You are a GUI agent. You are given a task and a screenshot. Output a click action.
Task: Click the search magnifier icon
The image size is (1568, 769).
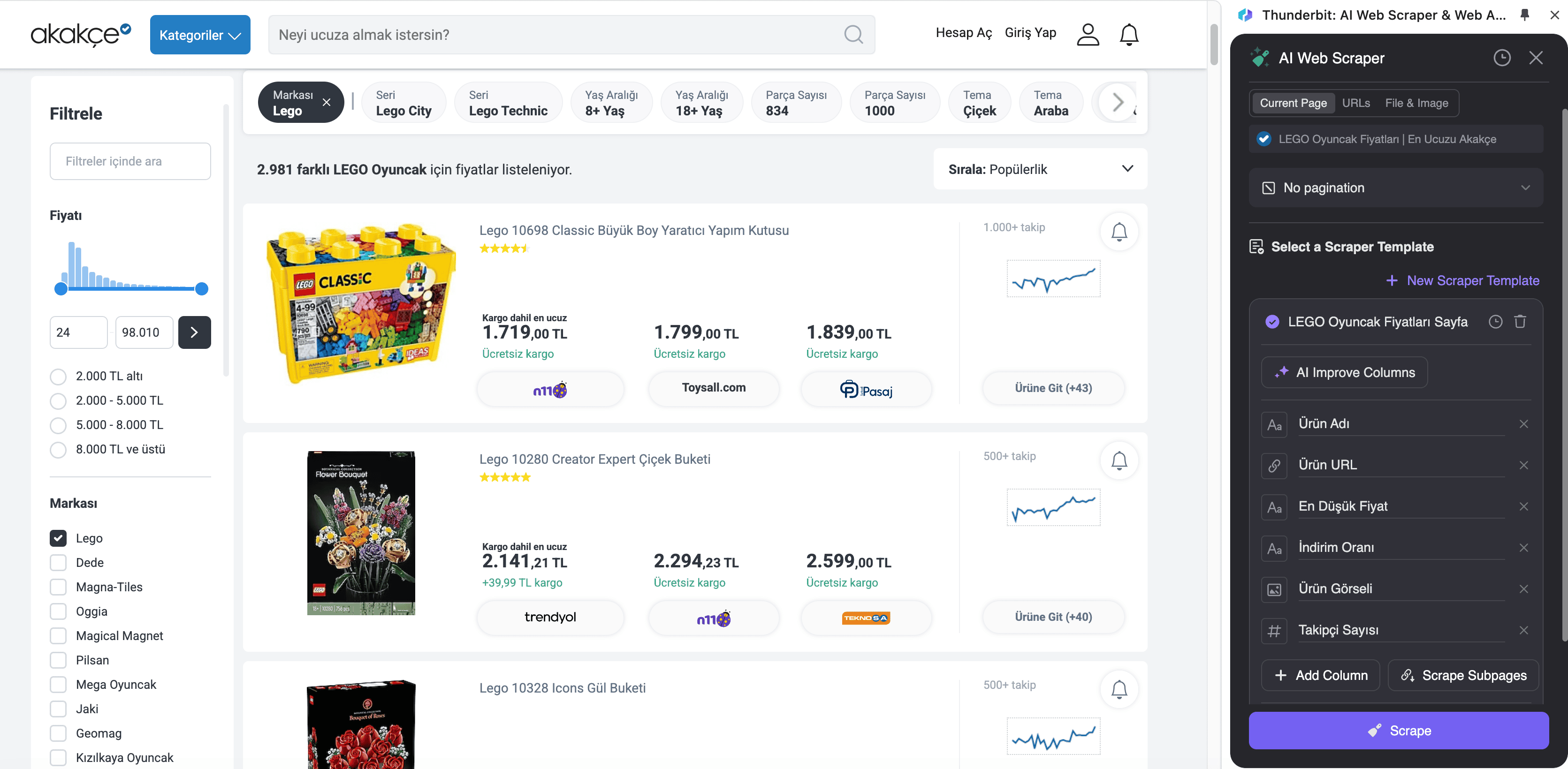pyautogui.click(x=853, y=35)
